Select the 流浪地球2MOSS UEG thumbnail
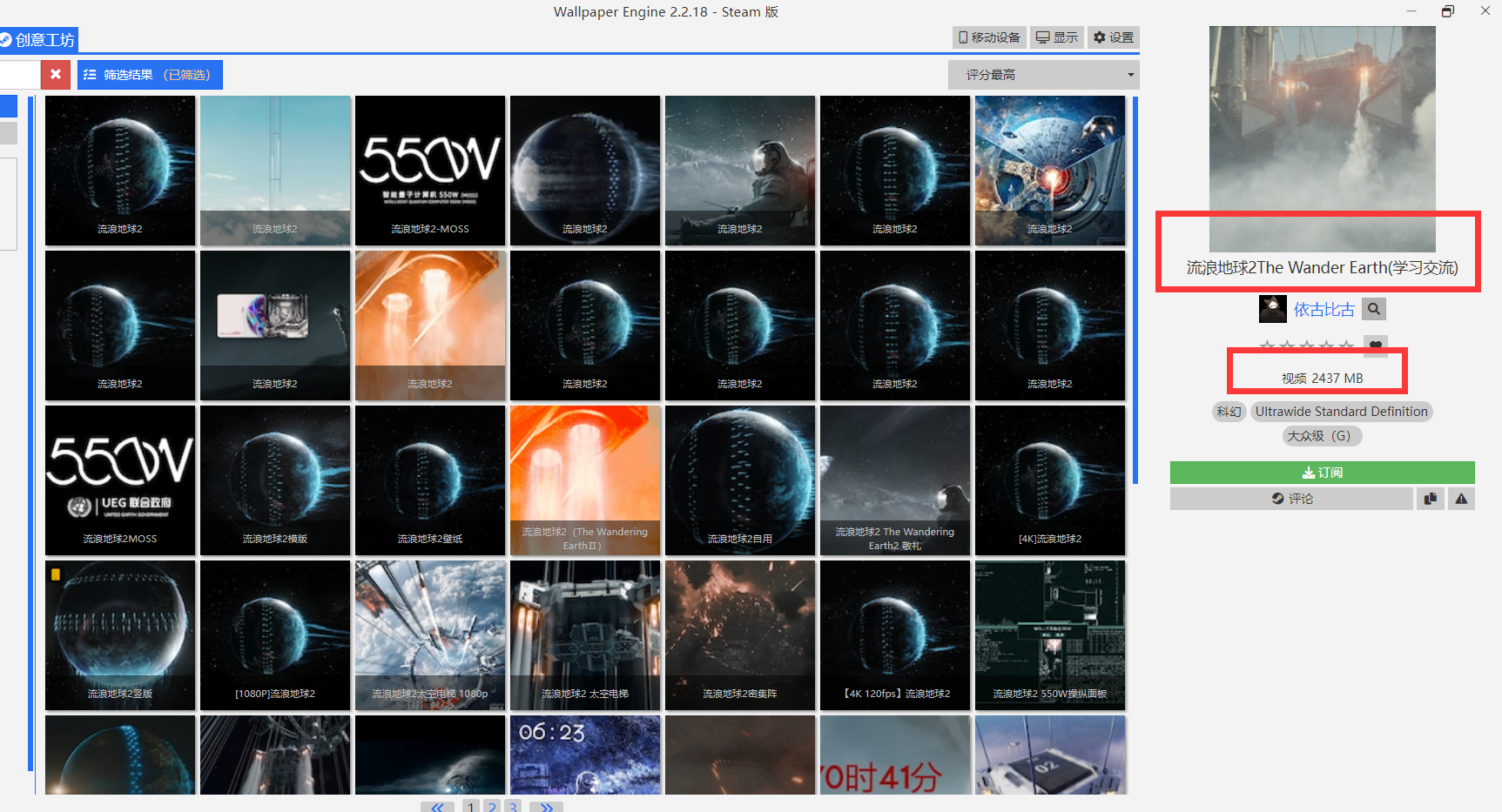1502x812 pixels. (120, 480)
